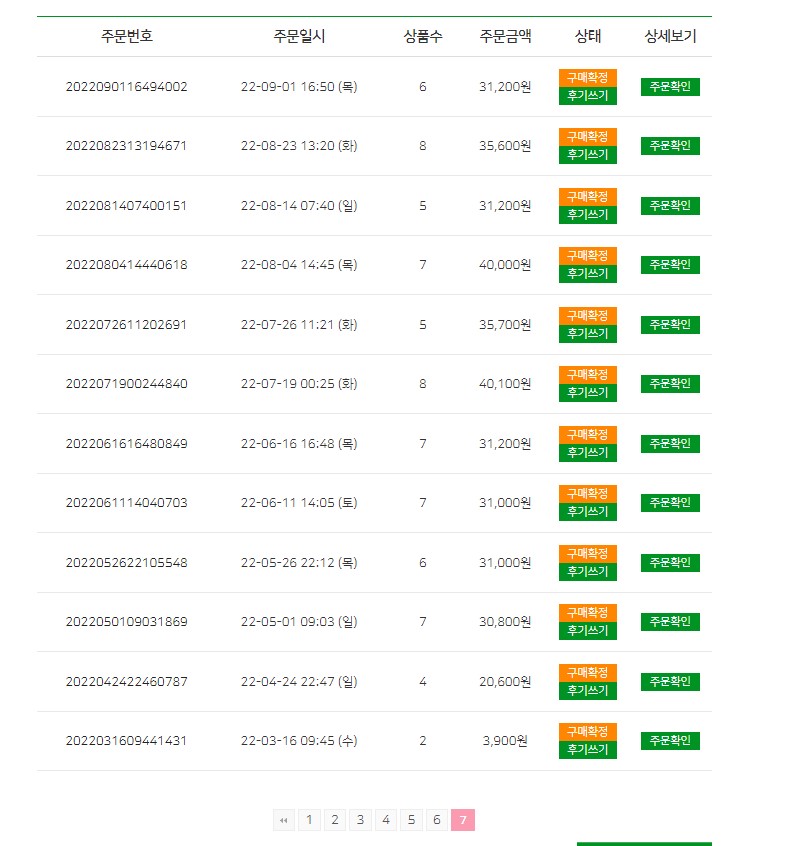The height and width of the screenshot is (846, 809).
Task: Go to pagination page 3
Action: [x=361, y=820]
